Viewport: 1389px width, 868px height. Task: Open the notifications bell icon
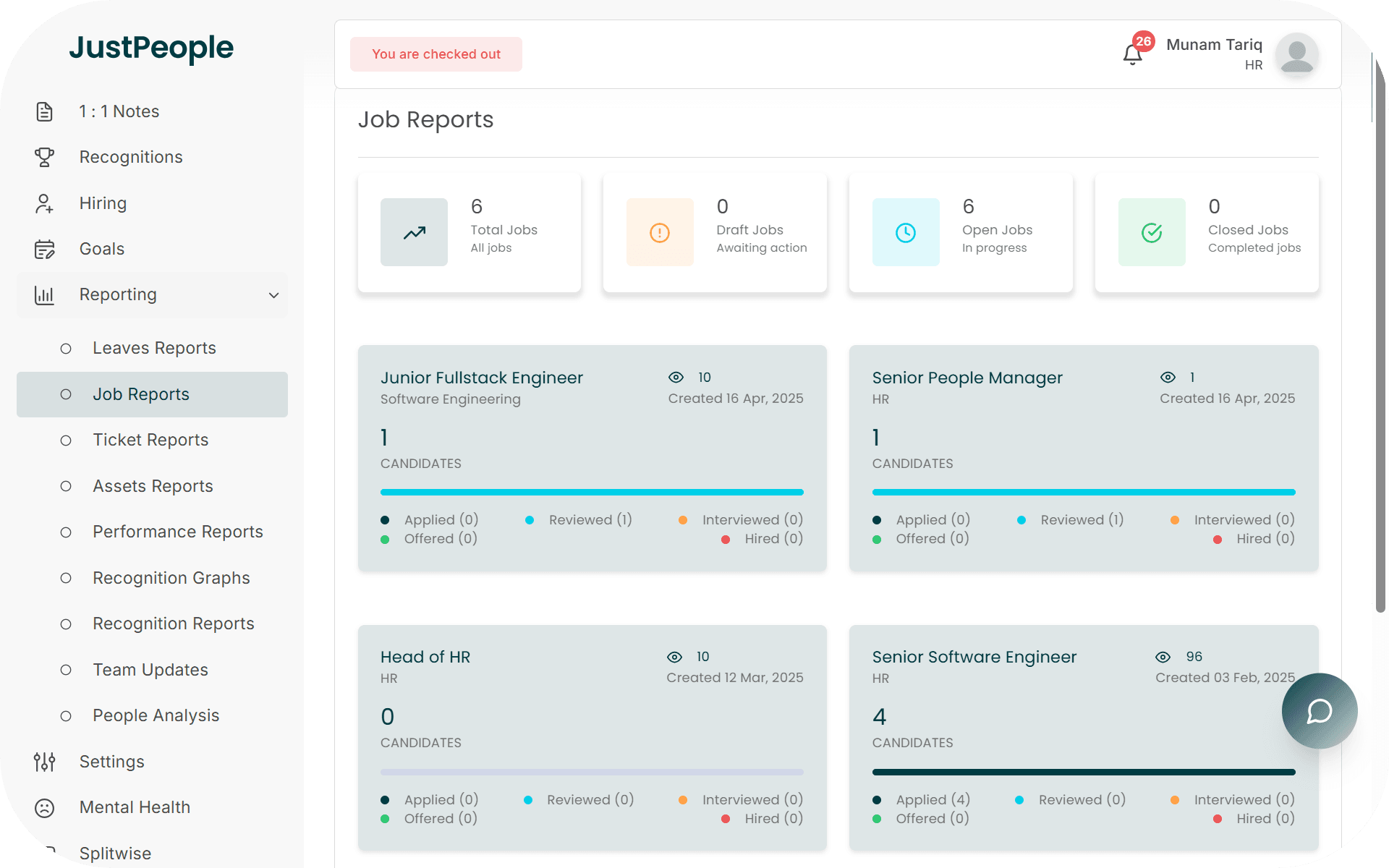pos(1132,55)
